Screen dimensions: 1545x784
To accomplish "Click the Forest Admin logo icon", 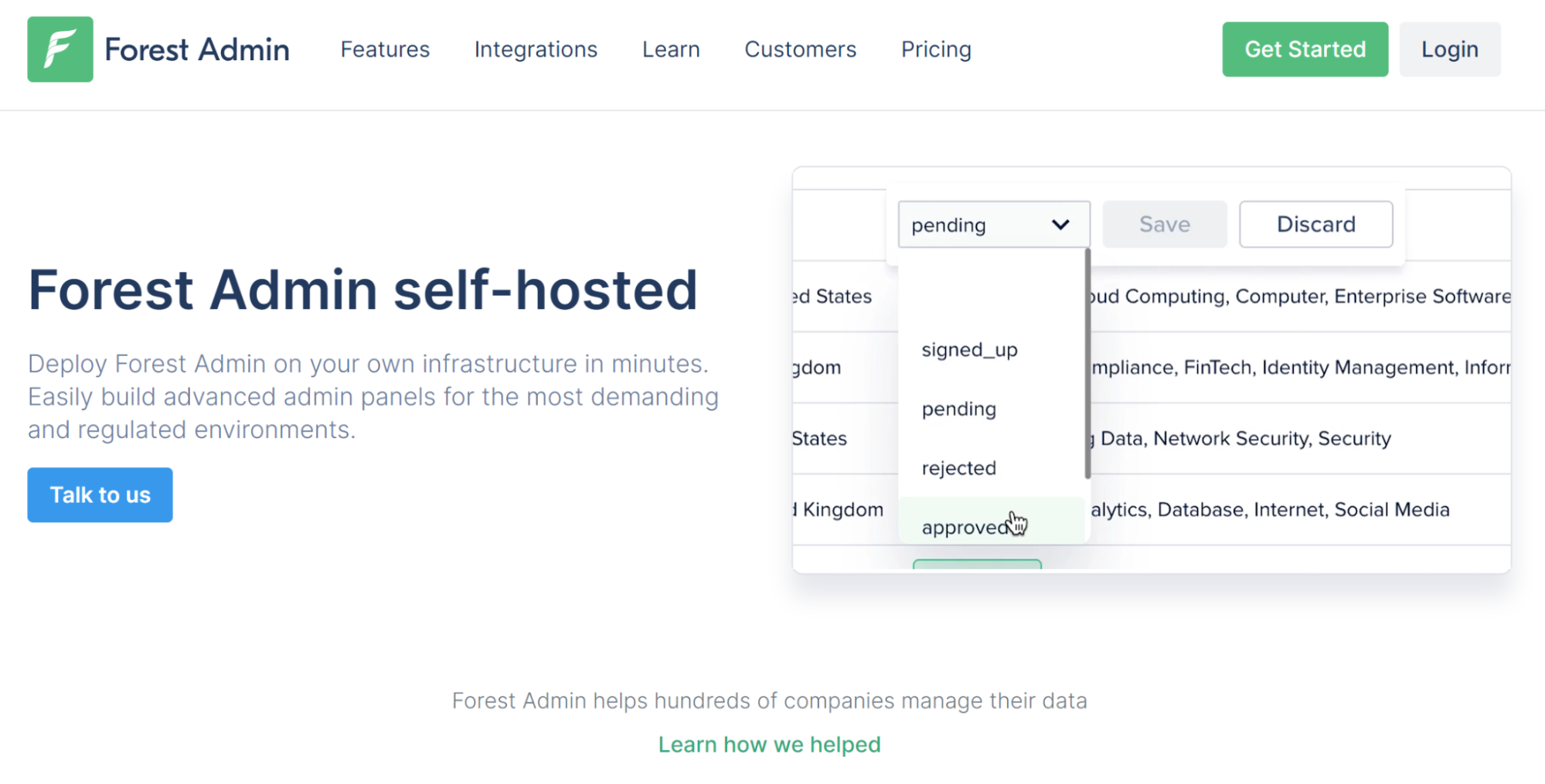I will coord(60,49).
